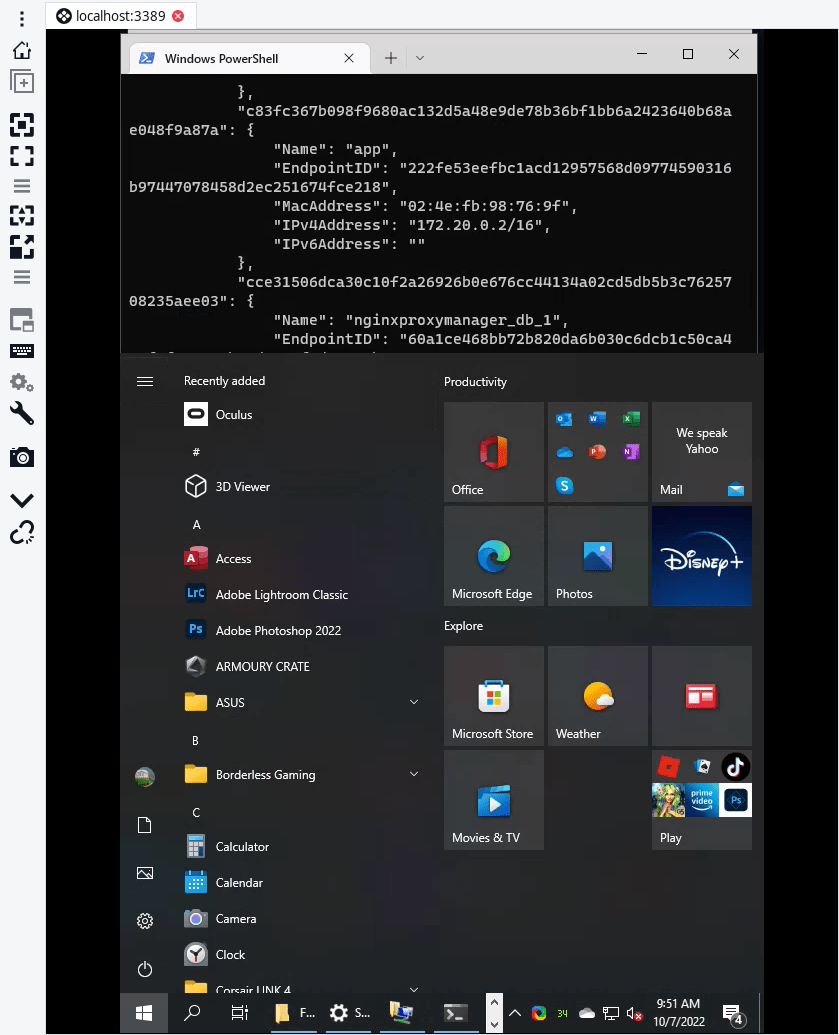Toggle Task View from the taskbar
Image resolution: width=839 pixels, height=1035 pixels.
pos(239,1013)
